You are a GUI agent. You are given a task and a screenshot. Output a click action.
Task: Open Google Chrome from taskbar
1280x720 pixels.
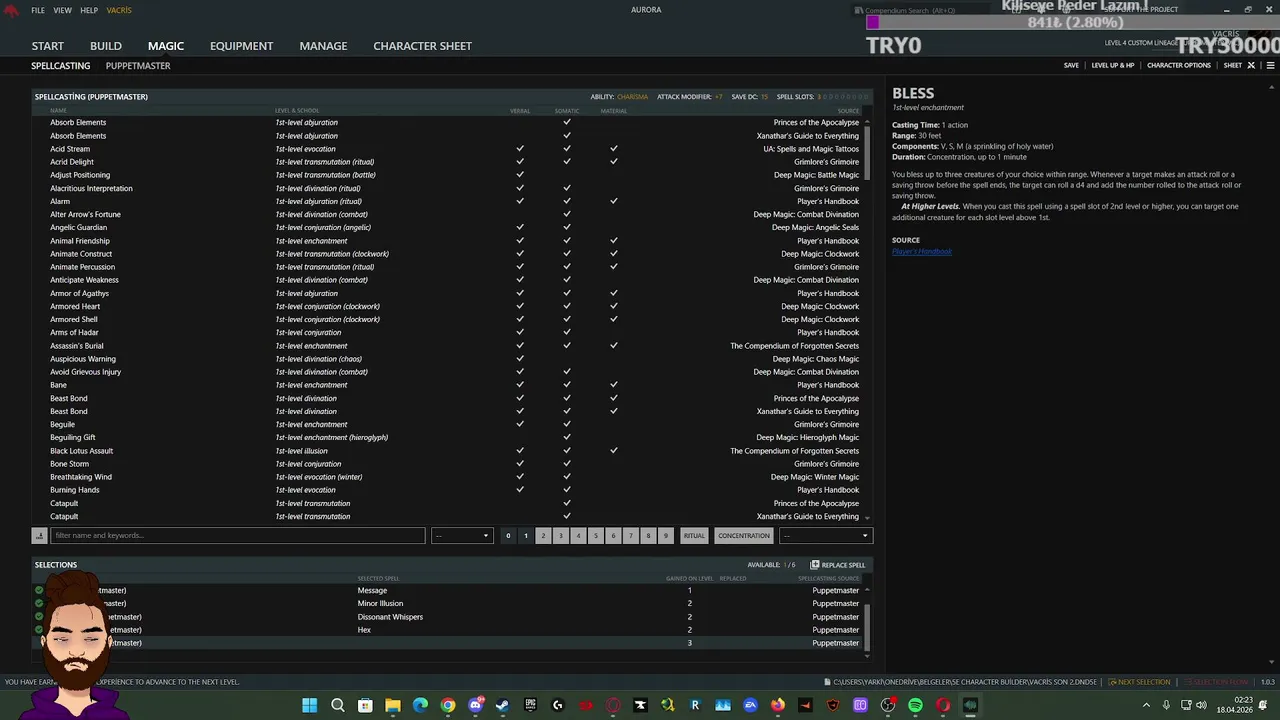448,705
